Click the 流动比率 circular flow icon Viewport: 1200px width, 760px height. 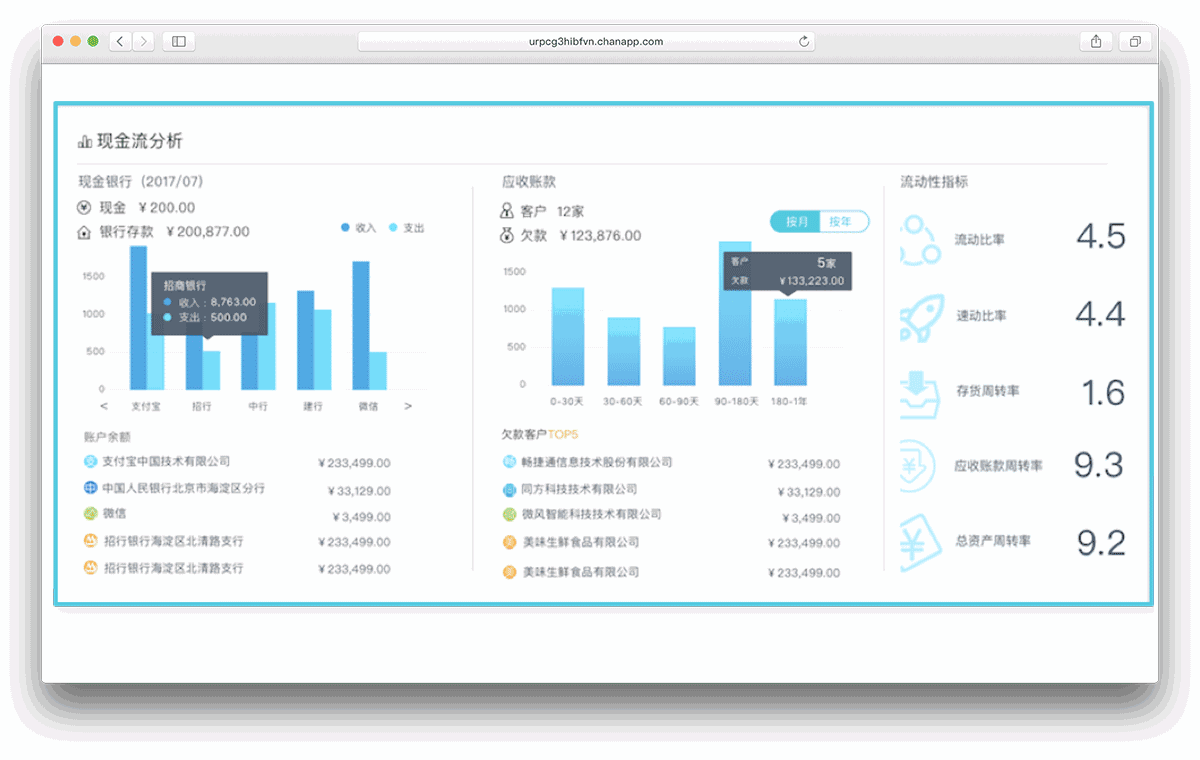[x=920, y=241]
